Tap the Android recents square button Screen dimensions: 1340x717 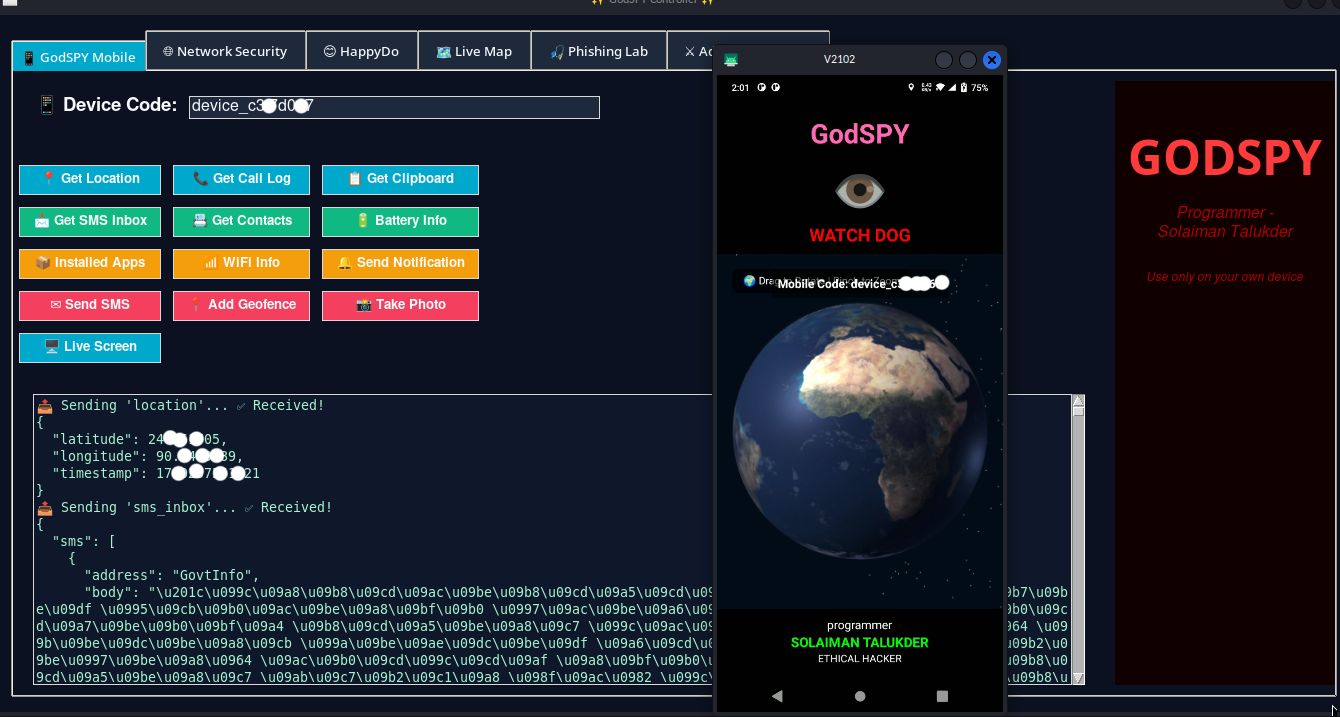pyautogui.click(x=942, y=696)
